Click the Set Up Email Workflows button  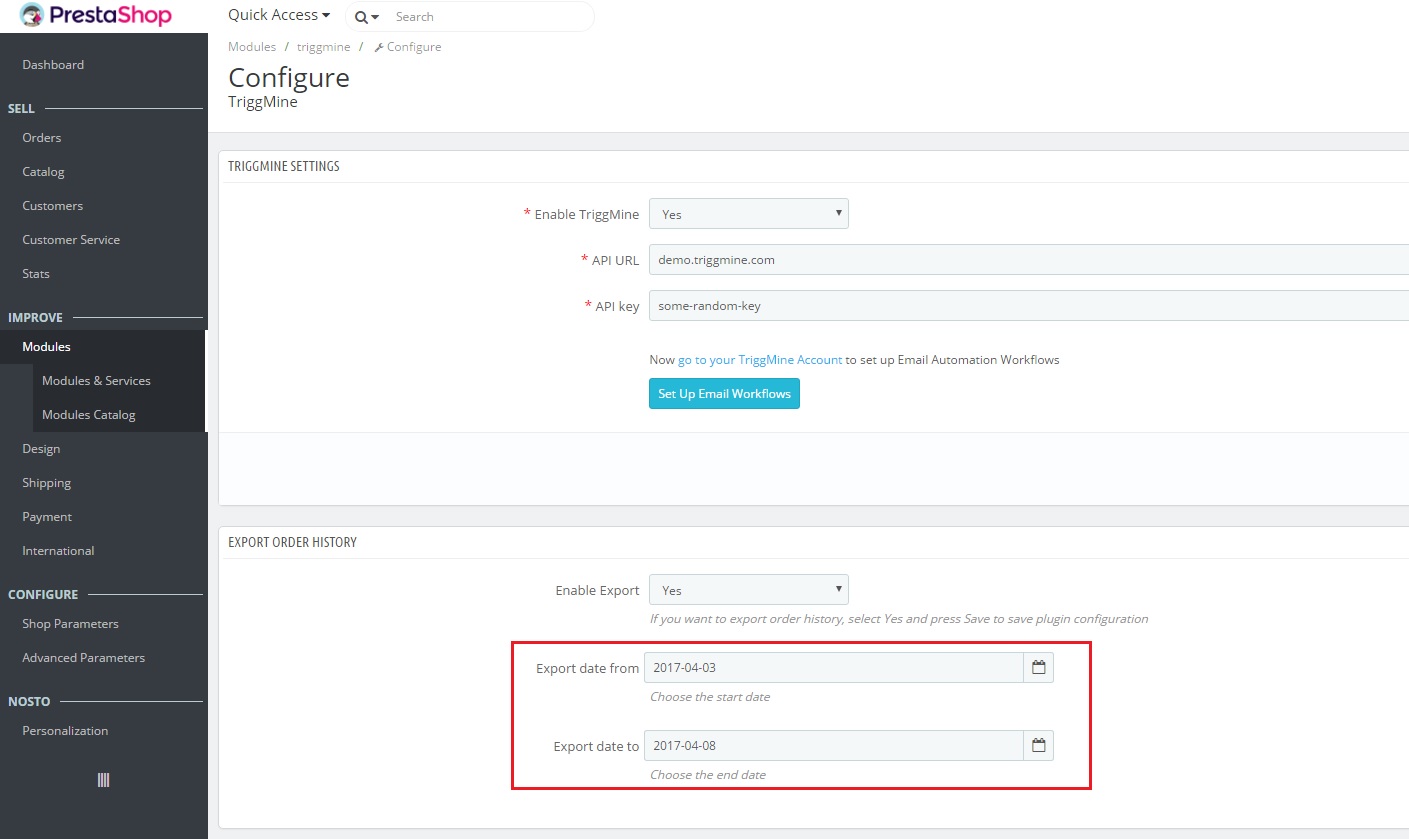point(724,394)
